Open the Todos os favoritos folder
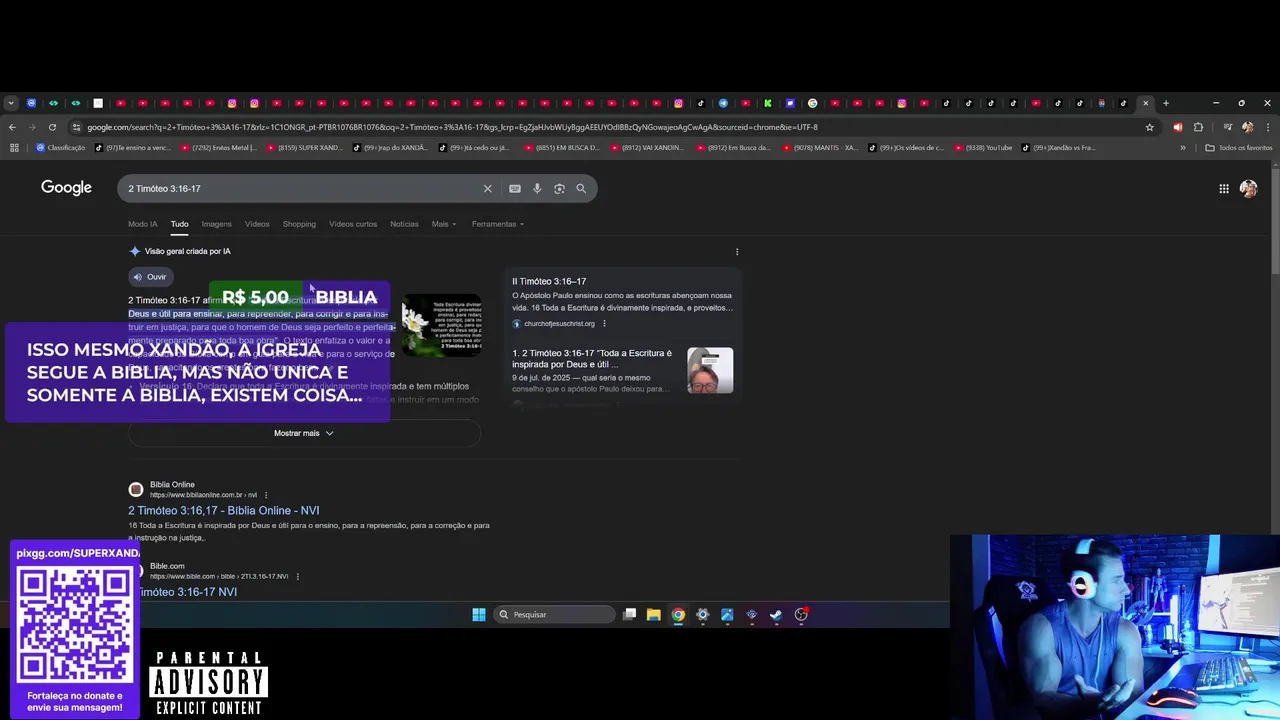 coord(1239,148)
